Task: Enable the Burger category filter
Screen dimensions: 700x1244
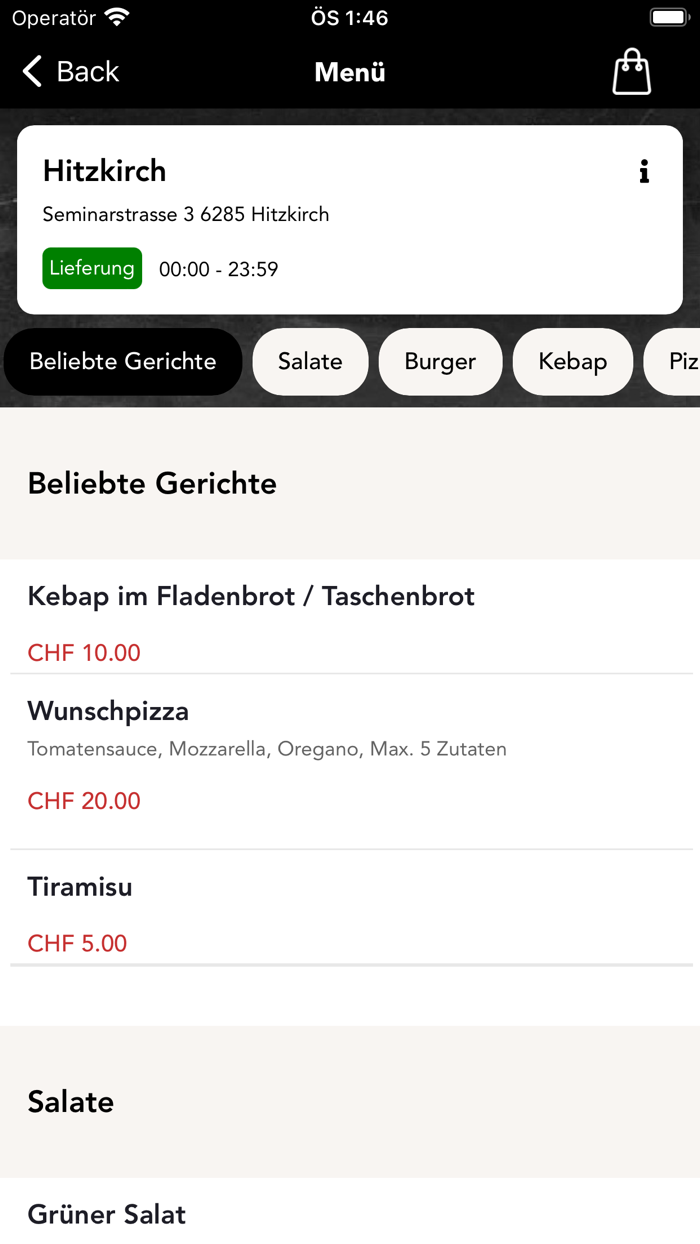Action: click(440, 361)
